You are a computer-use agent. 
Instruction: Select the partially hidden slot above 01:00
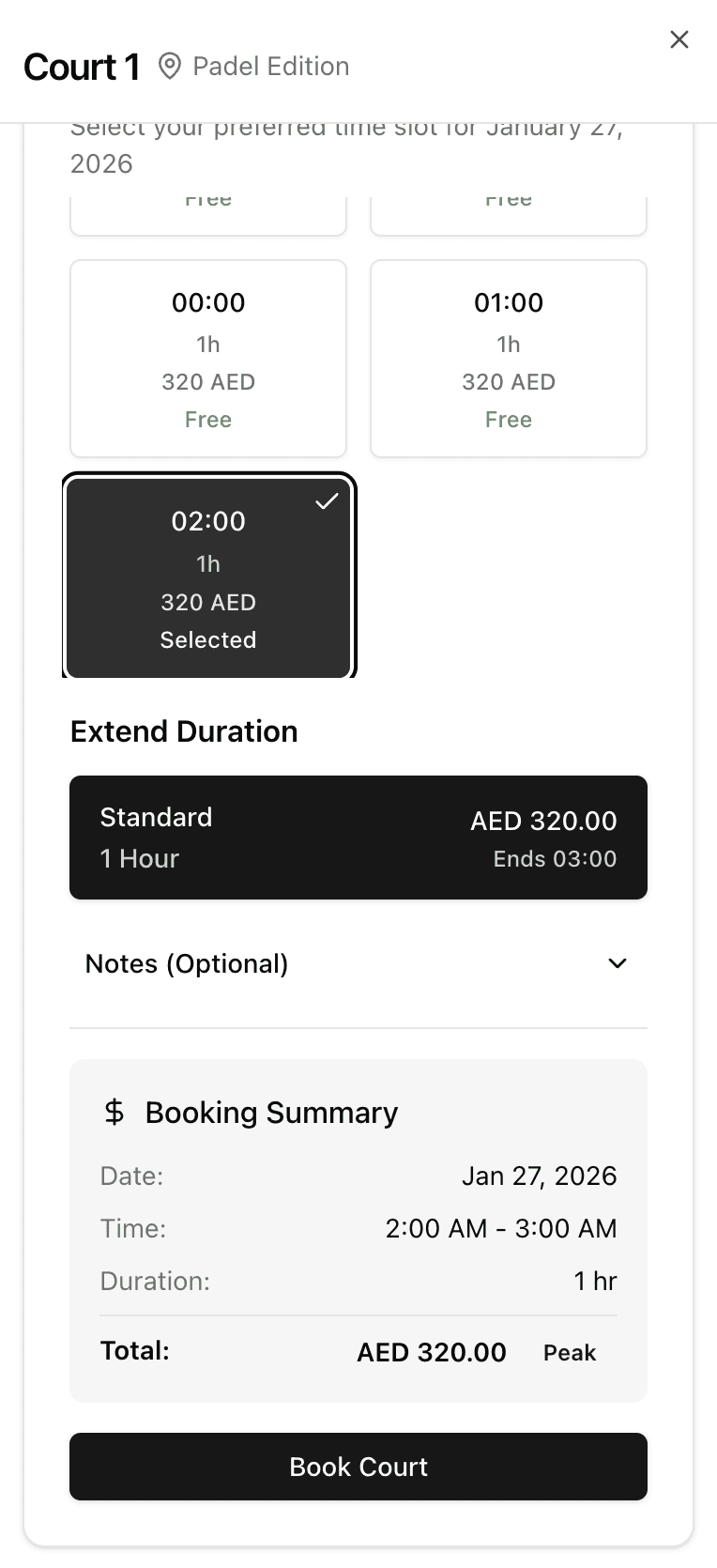(509, 215)
